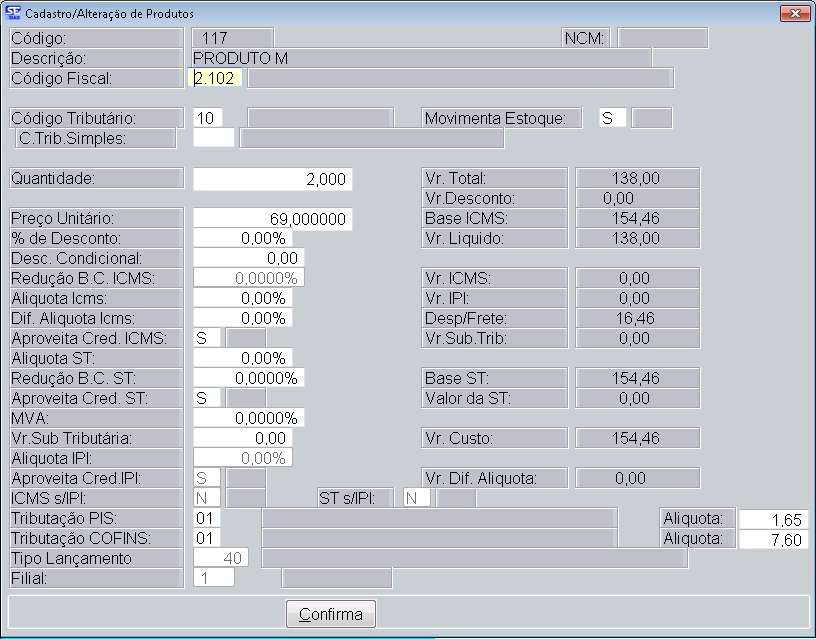Click the Código Fiscal input field
The height and width of the screenshot is (639, 816).
215,78
